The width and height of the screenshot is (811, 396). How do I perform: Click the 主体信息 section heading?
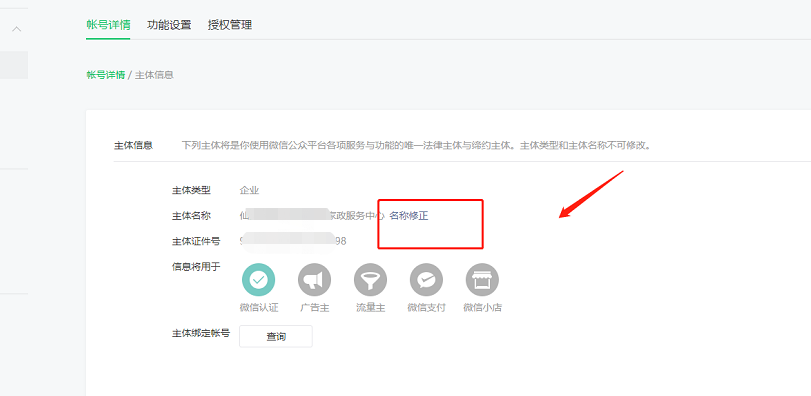click(133, 145)
